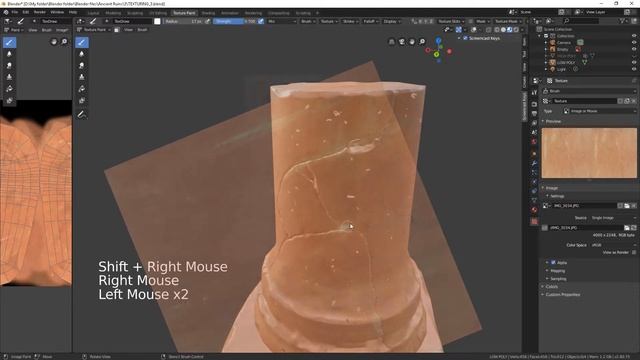Open the Material properties tab icon
This screenshot has width=640, height=360.
click(x=534, y=210)
